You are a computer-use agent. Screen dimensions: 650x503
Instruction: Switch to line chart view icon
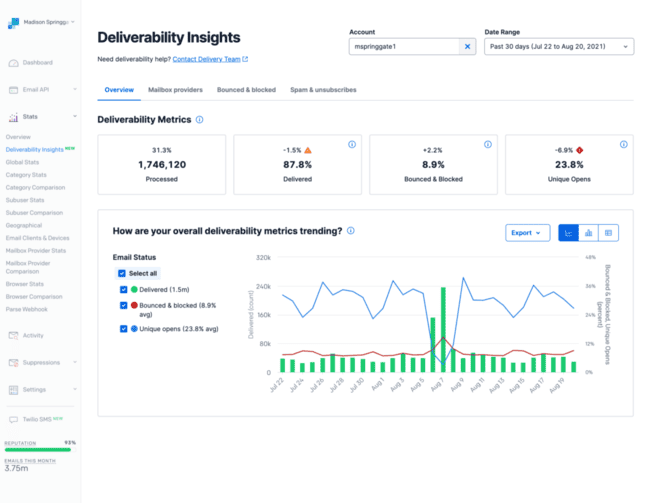click(x=568, y=233)
